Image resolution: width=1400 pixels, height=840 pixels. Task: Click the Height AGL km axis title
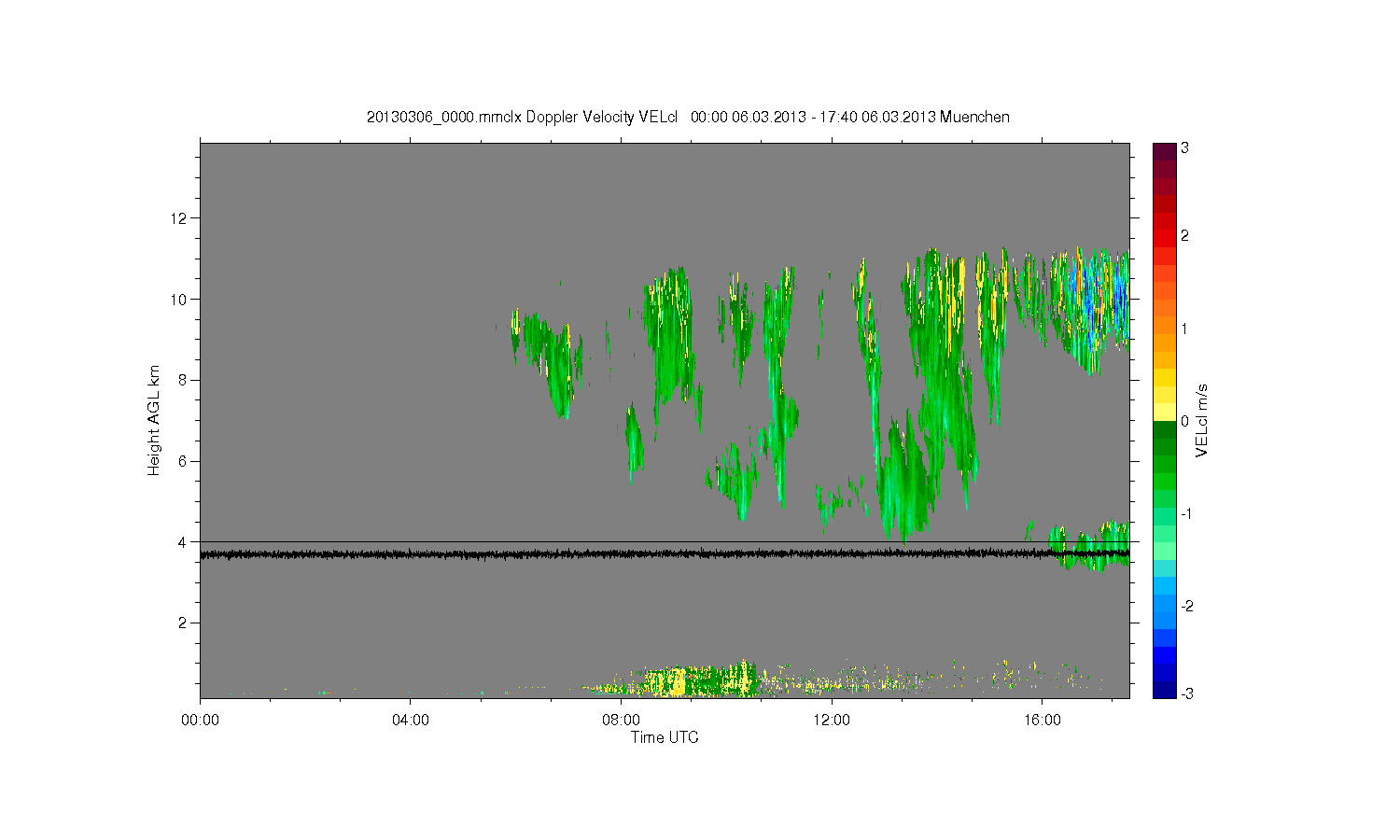pos(154,420)
